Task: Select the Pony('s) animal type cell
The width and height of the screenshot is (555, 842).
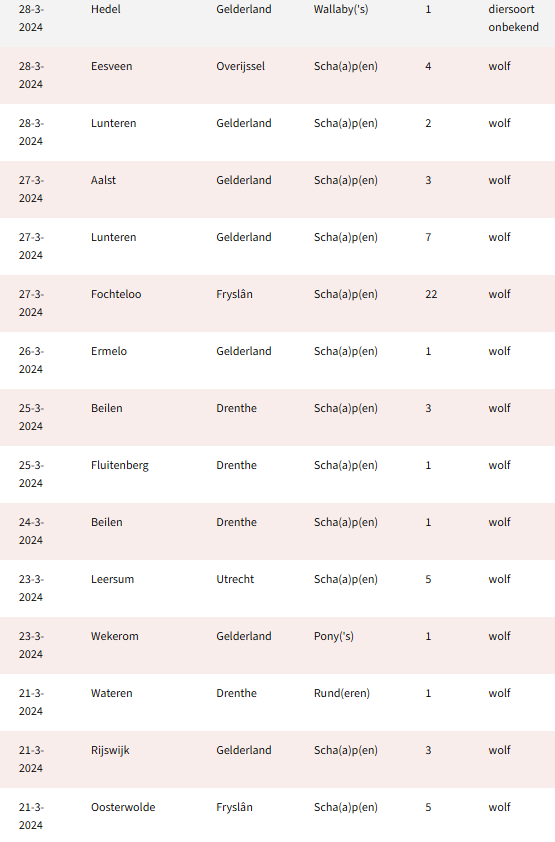Action: (334, 636)
